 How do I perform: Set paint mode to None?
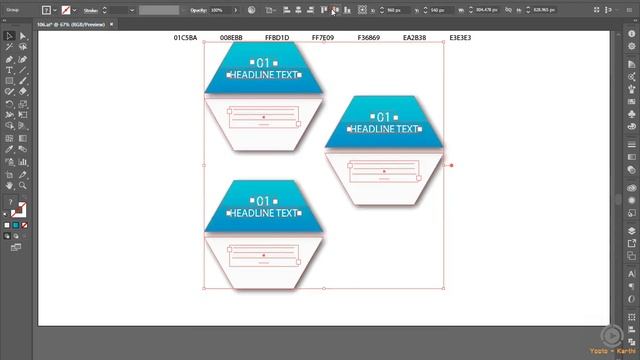point(24,225)
